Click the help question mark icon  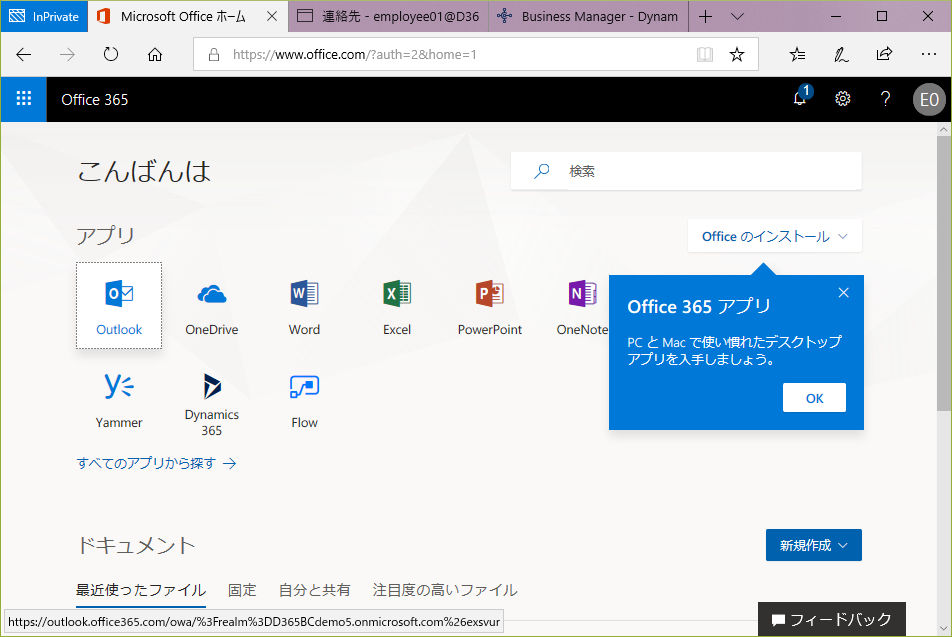(885, 99)
